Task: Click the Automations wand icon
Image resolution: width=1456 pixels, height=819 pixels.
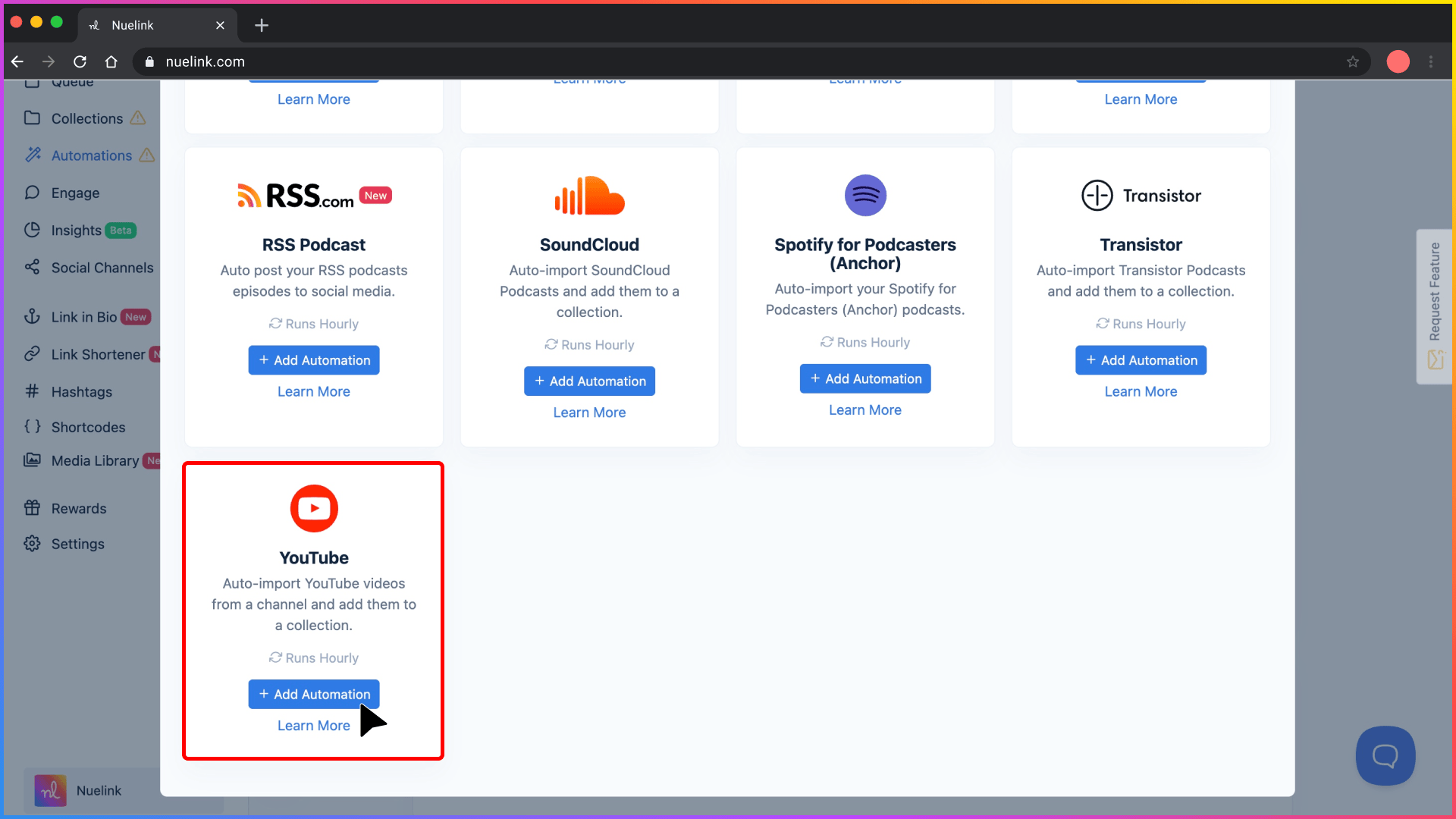Action: tap(32, 155)
